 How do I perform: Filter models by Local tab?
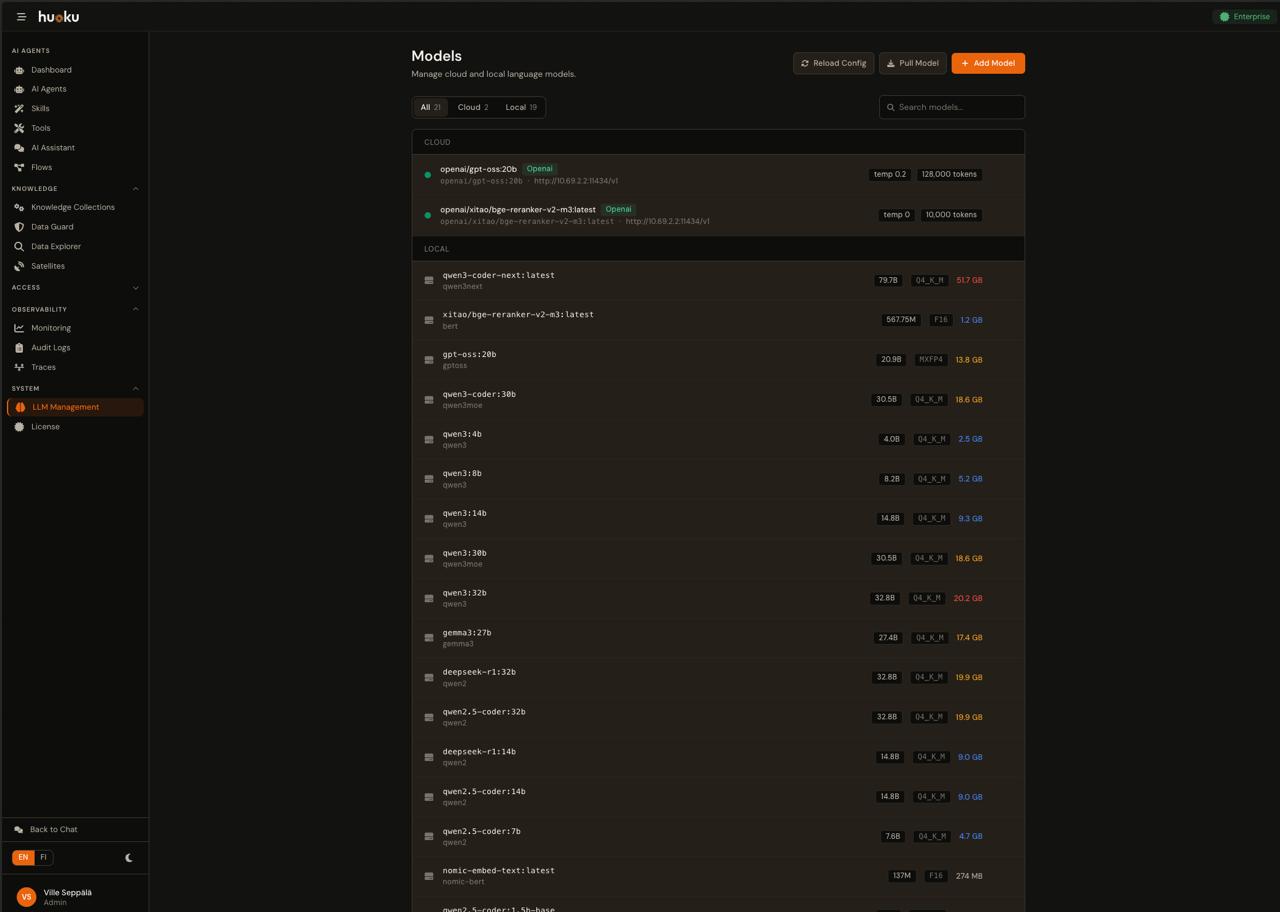click(521, 107)
